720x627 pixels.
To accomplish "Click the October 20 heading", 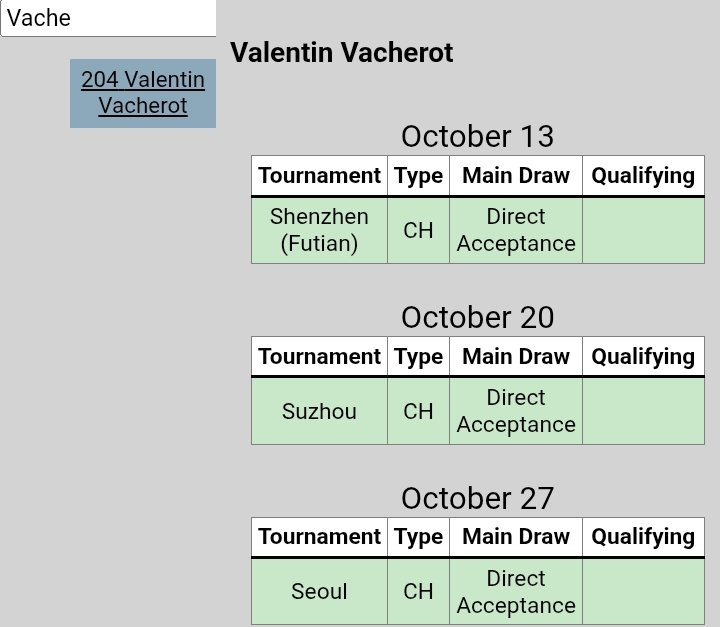I will (x=478, y=317).
